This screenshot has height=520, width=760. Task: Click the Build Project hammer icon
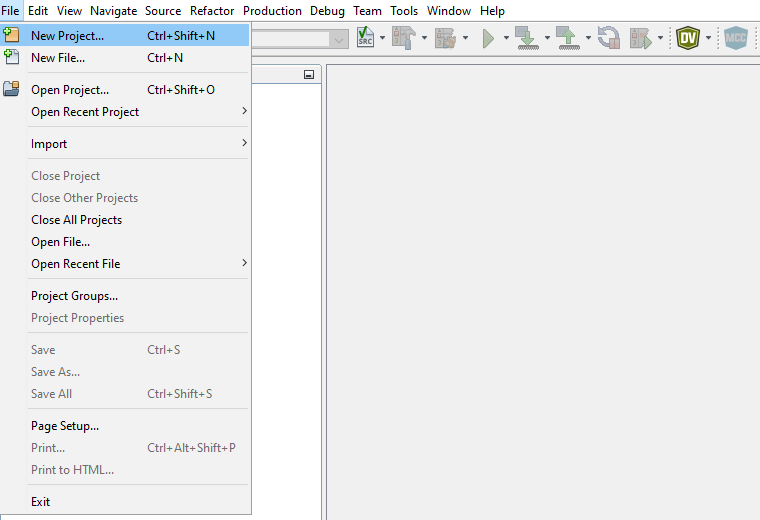pos(403,38)
